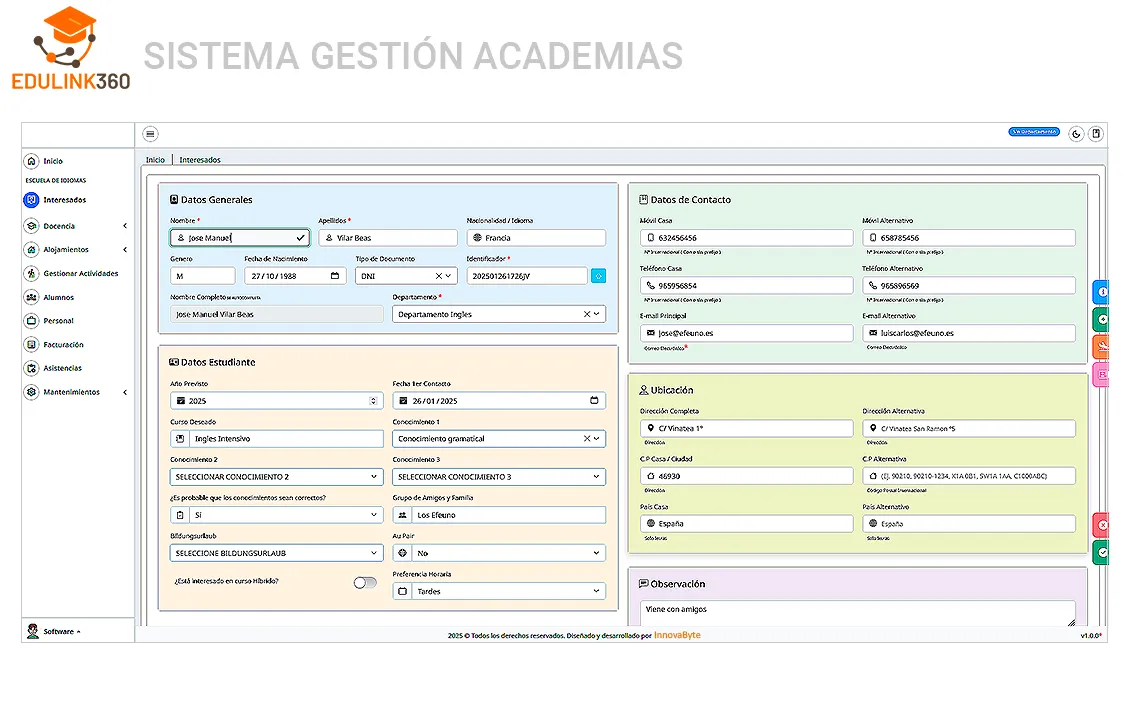This screenshot has width=1125, height=704.
Task: Open the Seleccionar Conocimiento 3 dropdown
Action: point(499,477)
